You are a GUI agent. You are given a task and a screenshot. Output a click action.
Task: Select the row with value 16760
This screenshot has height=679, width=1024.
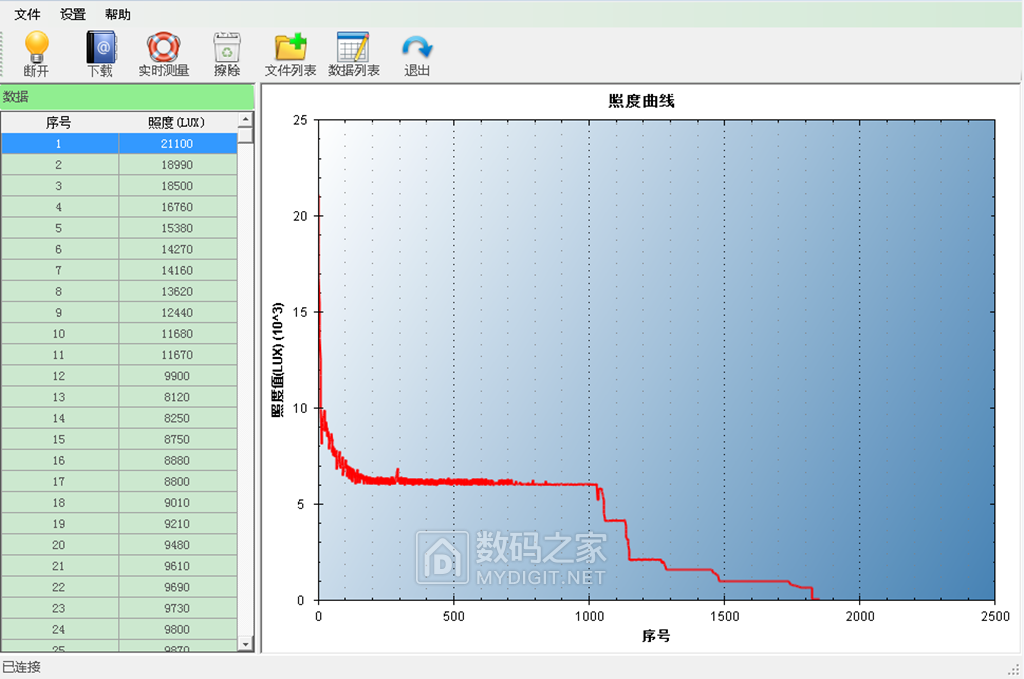[x=119, y=207]
